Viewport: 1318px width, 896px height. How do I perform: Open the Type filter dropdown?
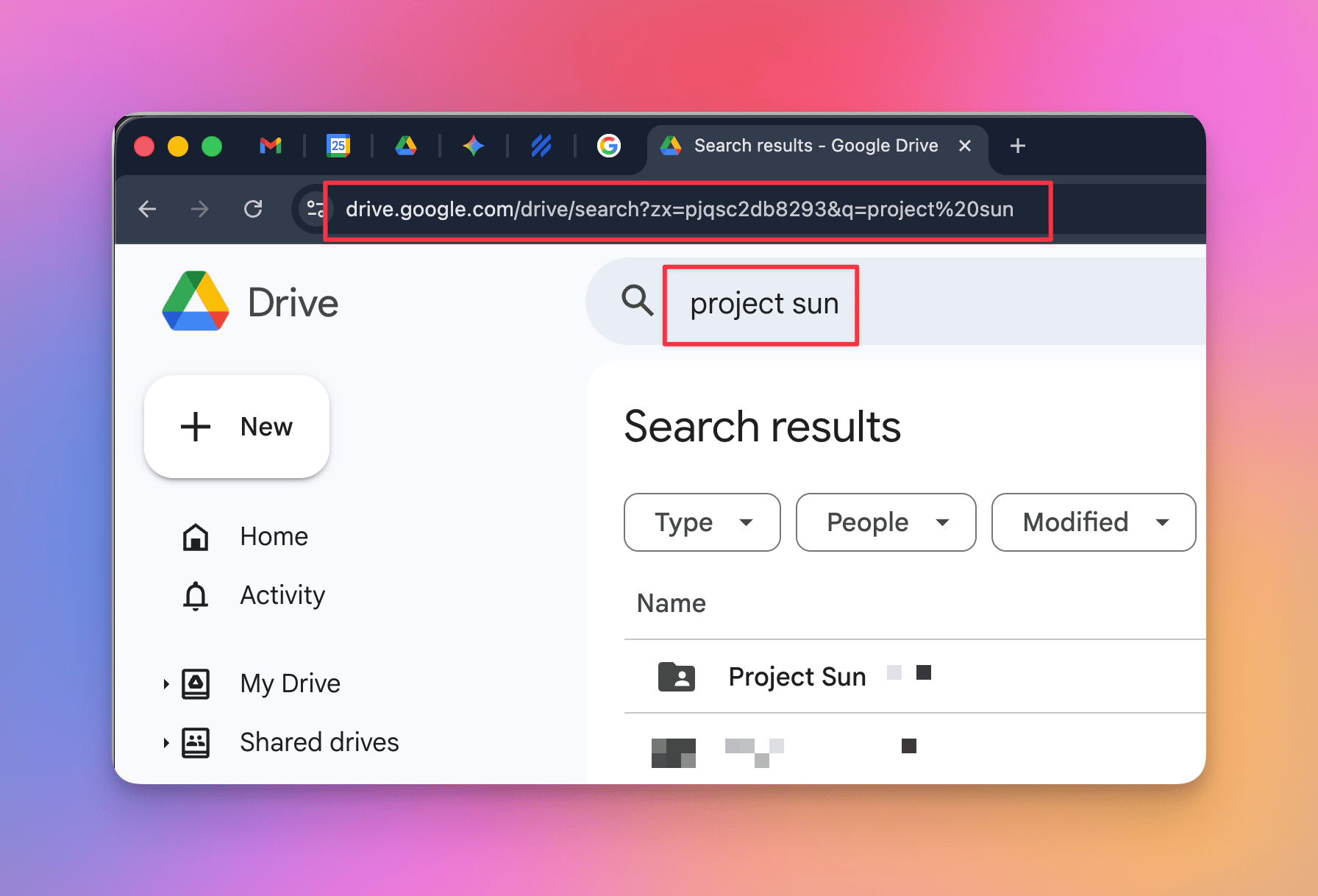[702, 522]
